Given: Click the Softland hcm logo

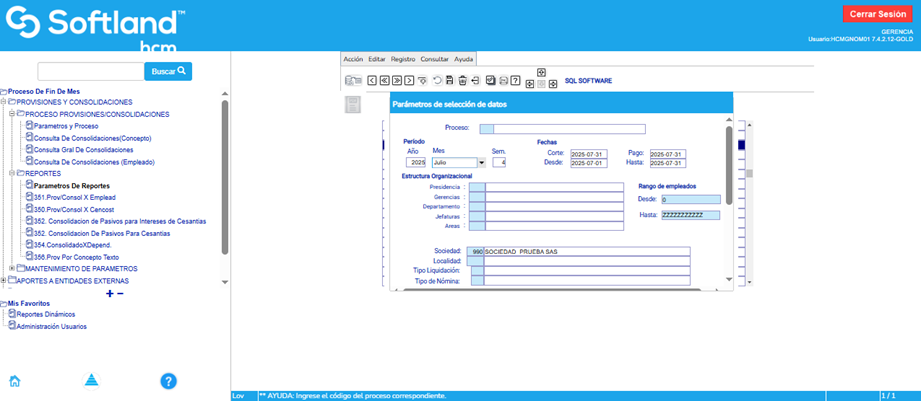Looking at the screenshot, I should [96, 28].
